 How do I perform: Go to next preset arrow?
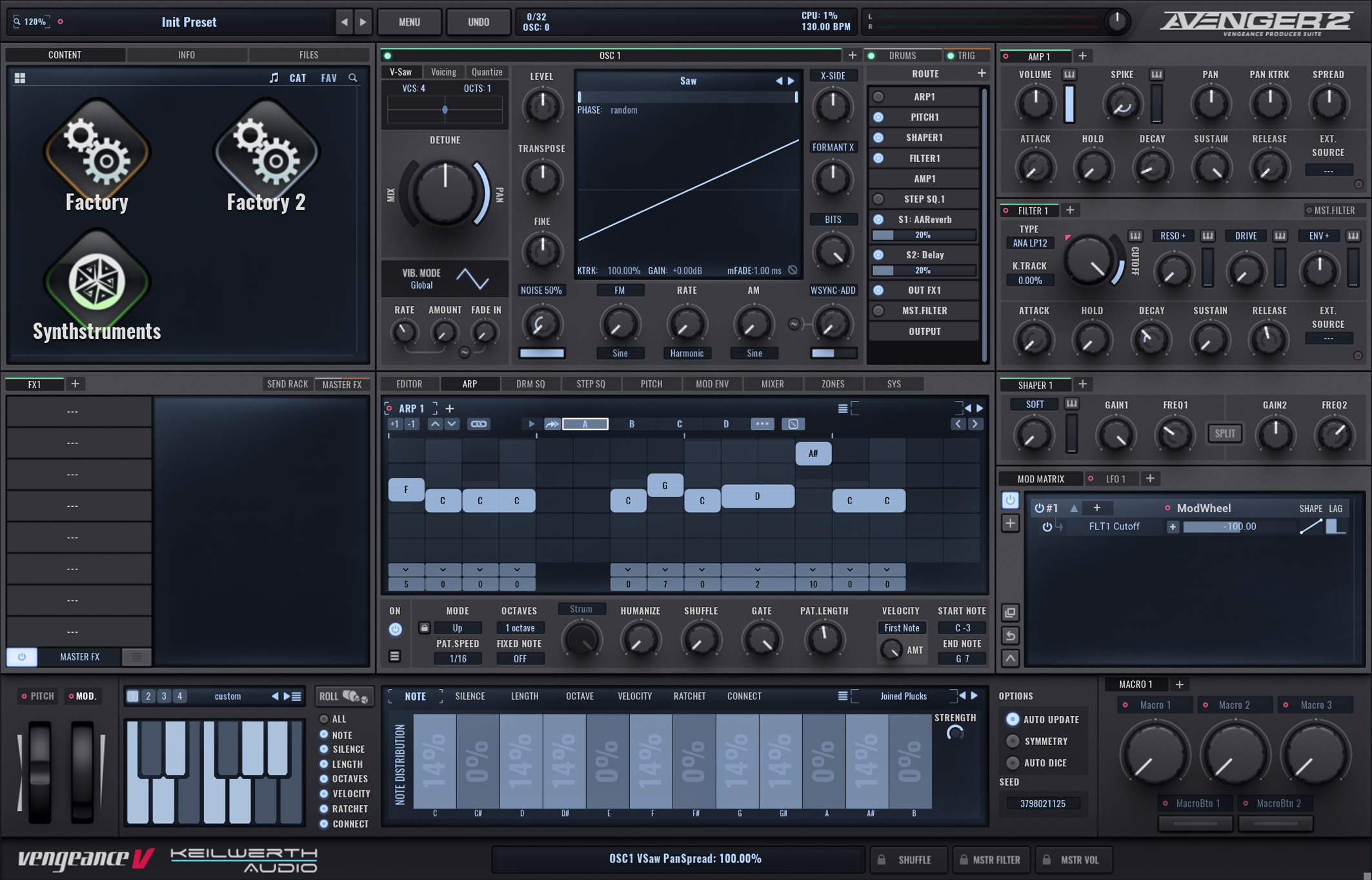tap(363, 22)
